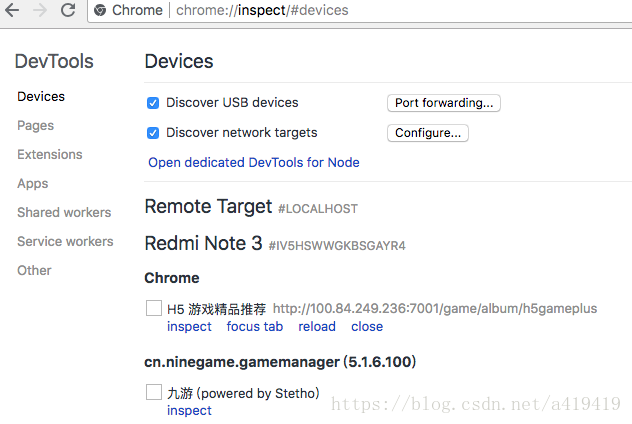Viewport: 632px width, 424px height.
Task: Click the Chrome logo icon in address bar
Action: (100, 10)
